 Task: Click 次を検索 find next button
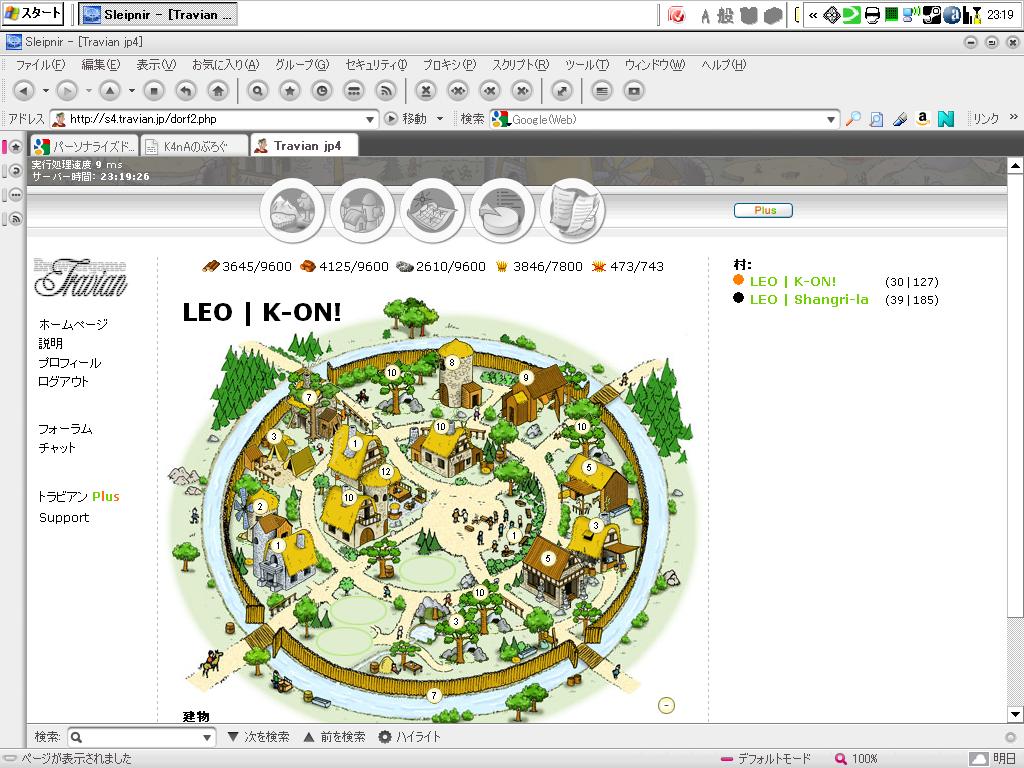[259, 737]
